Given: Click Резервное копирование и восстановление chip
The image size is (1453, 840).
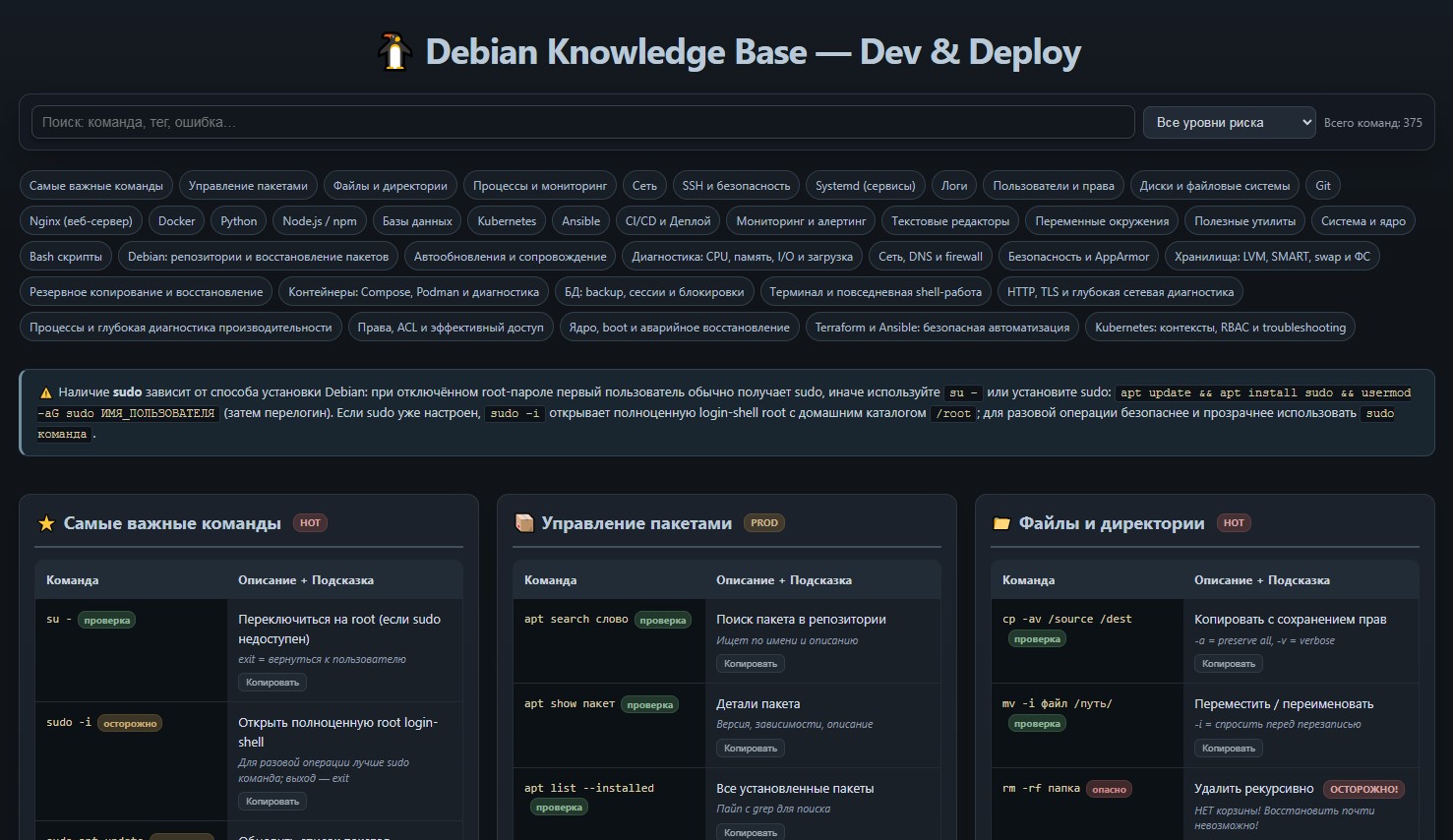Looking at the screenshot, I should (x=147, y=292).
